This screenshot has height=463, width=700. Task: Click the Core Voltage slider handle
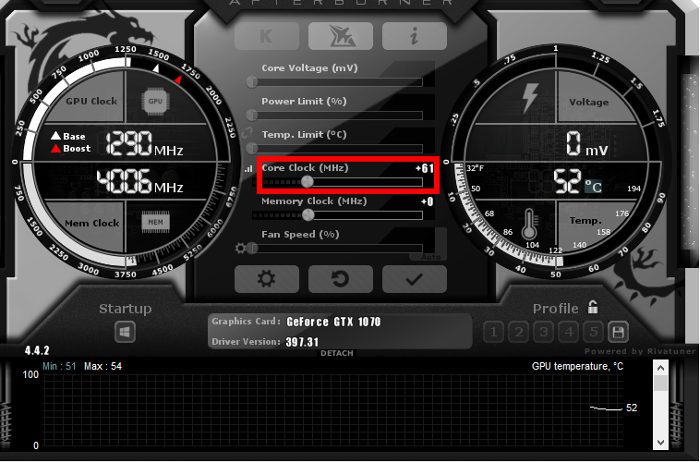click(x=252, y=82)
